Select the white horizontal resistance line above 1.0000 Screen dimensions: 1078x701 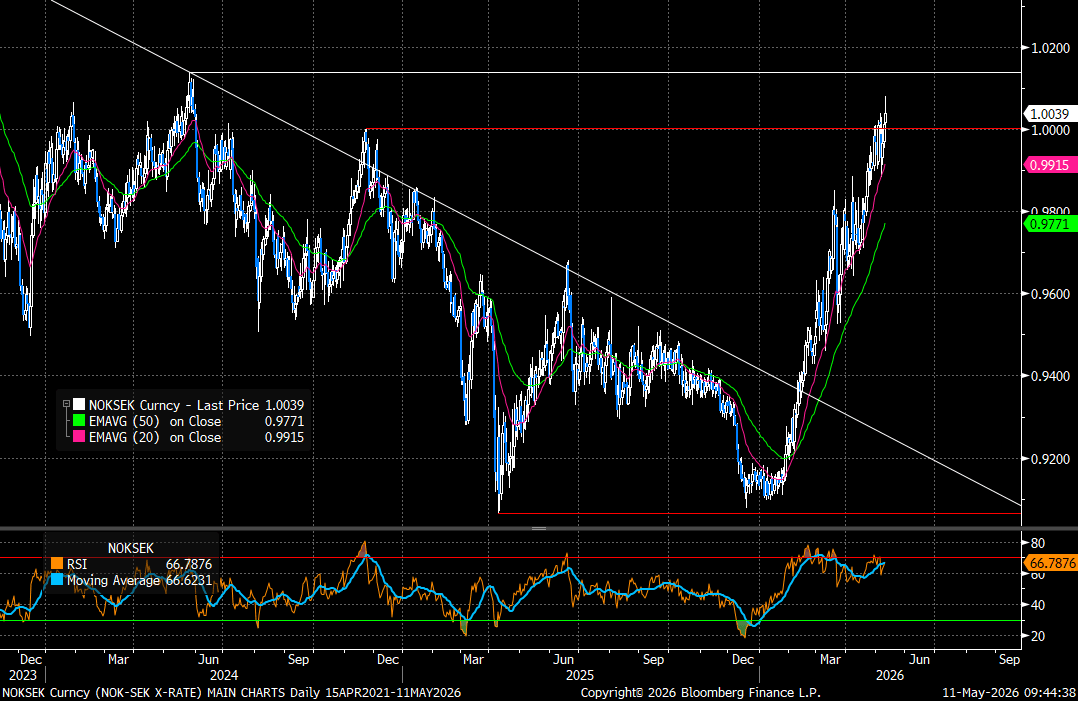point(605,72)
